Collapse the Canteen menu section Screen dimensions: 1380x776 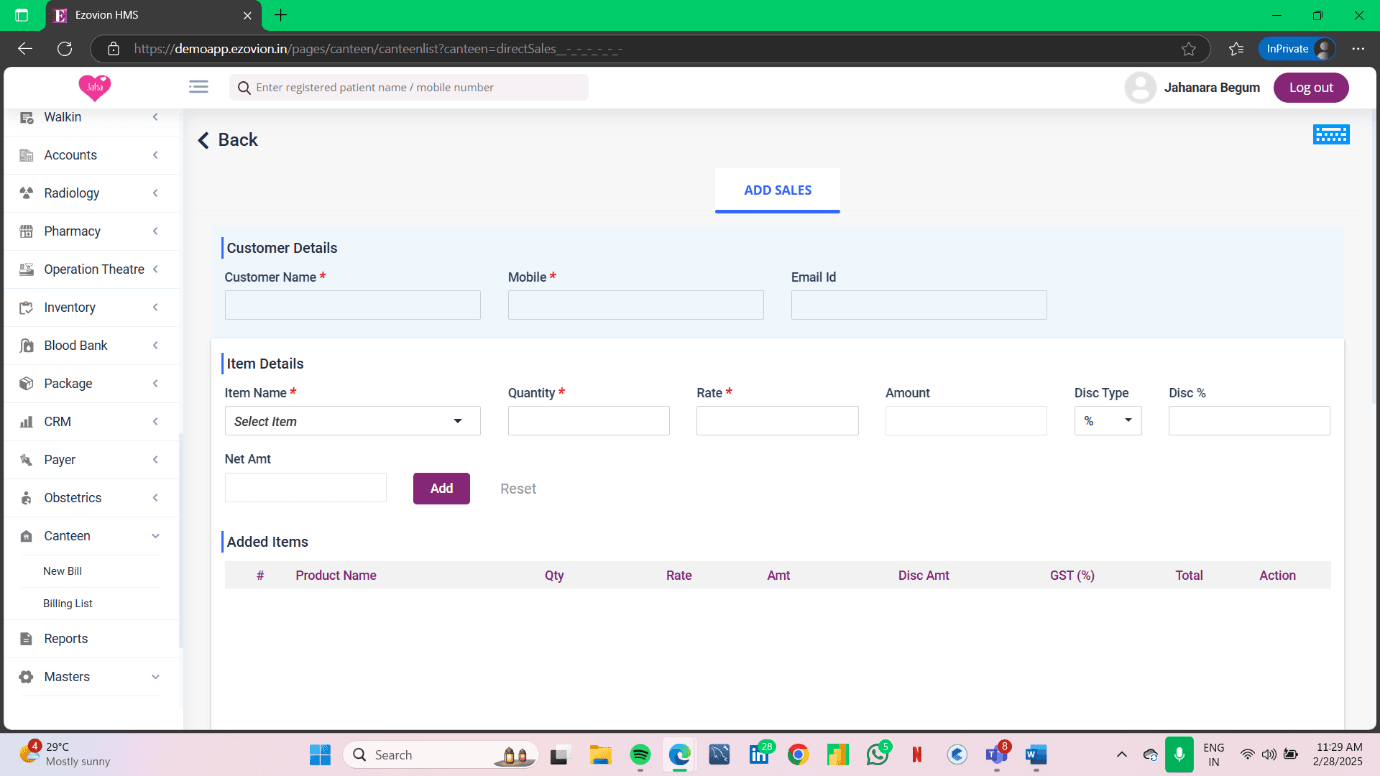155,536
